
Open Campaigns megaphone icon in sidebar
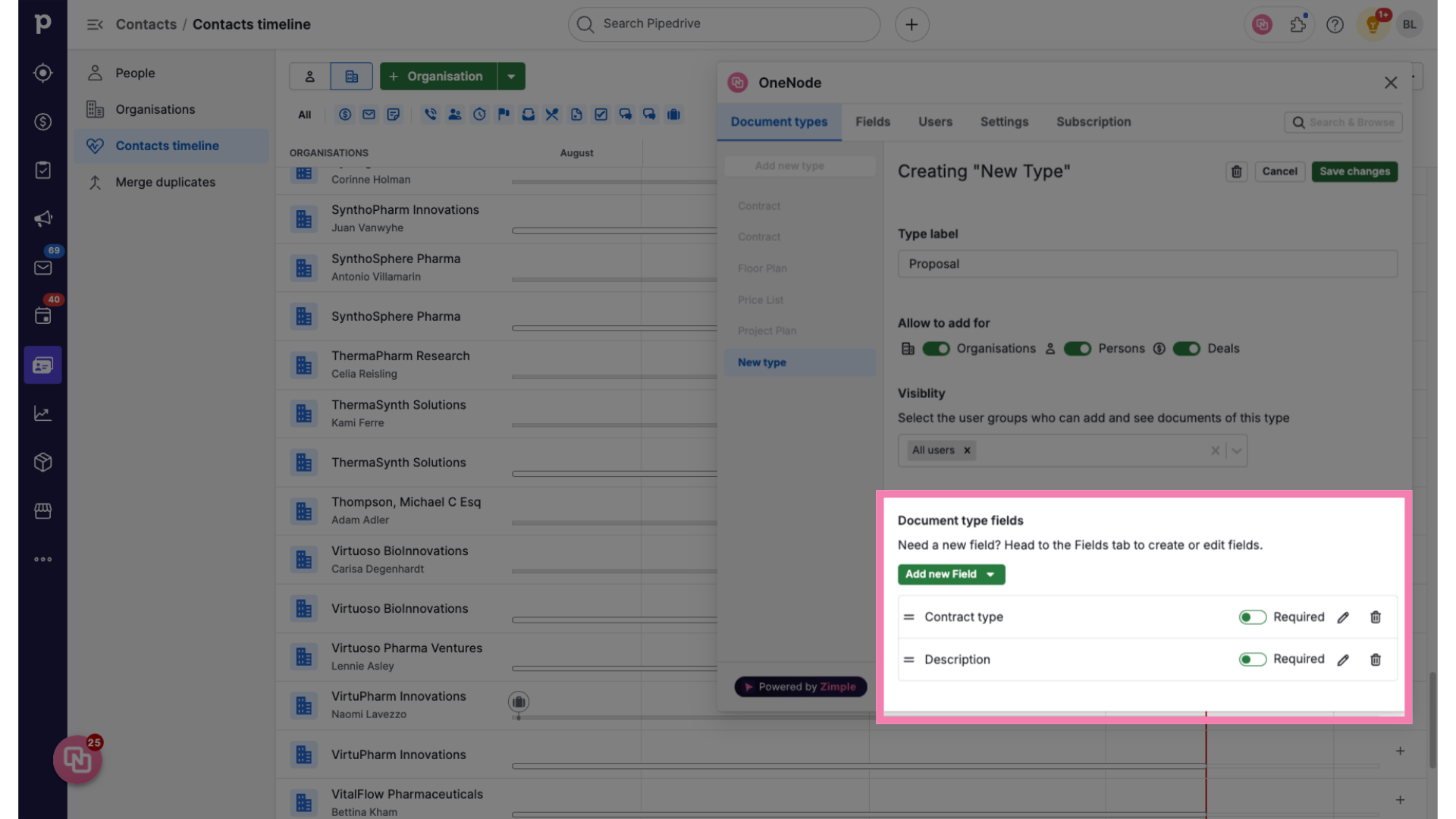click(42, 218)
